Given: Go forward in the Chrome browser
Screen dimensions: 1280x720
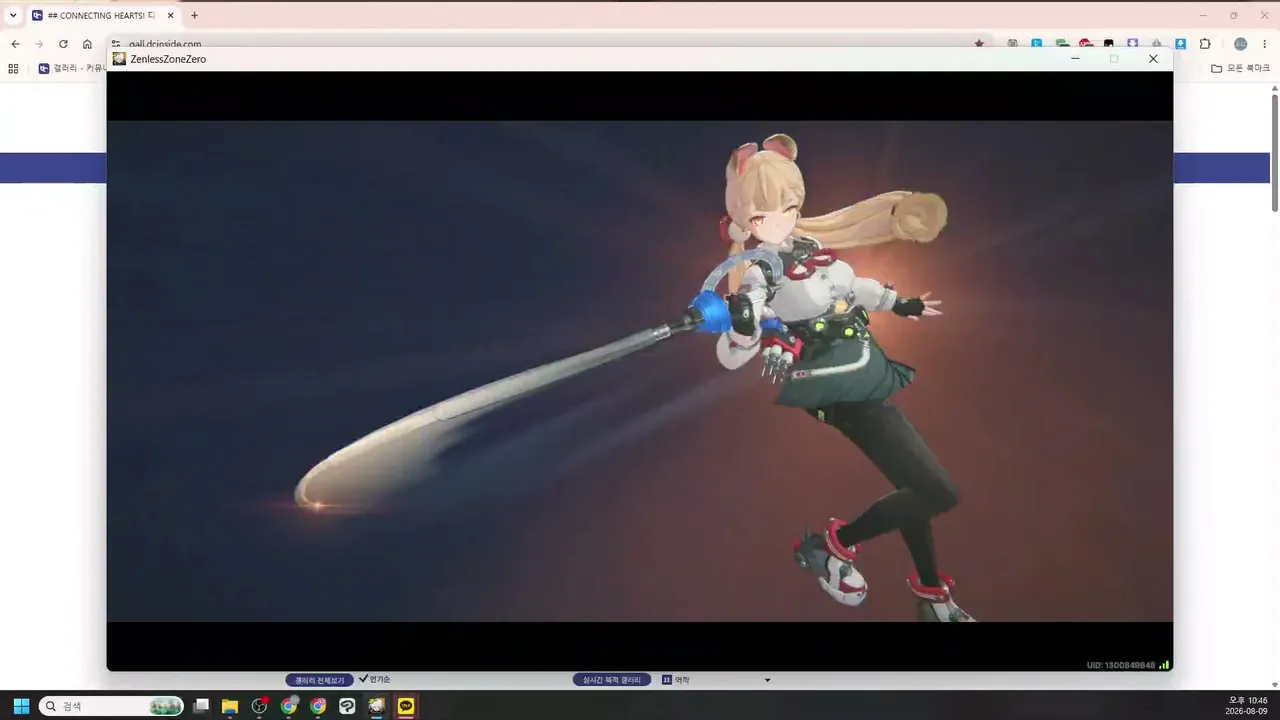Looking at the screenshot, I should click(39, 44).
